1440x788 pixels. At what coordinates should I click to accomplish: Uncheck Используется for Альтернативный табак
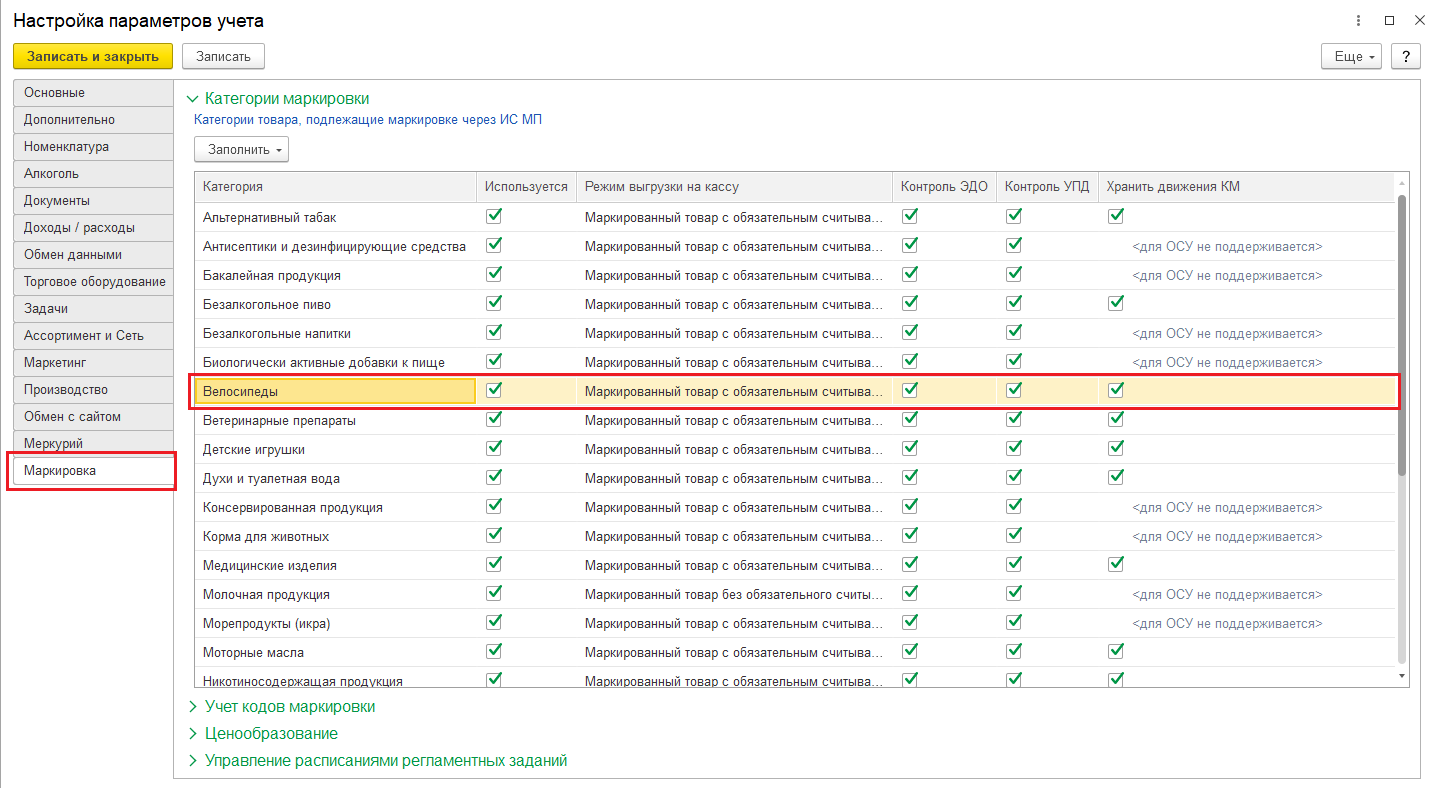pos(494,216)
